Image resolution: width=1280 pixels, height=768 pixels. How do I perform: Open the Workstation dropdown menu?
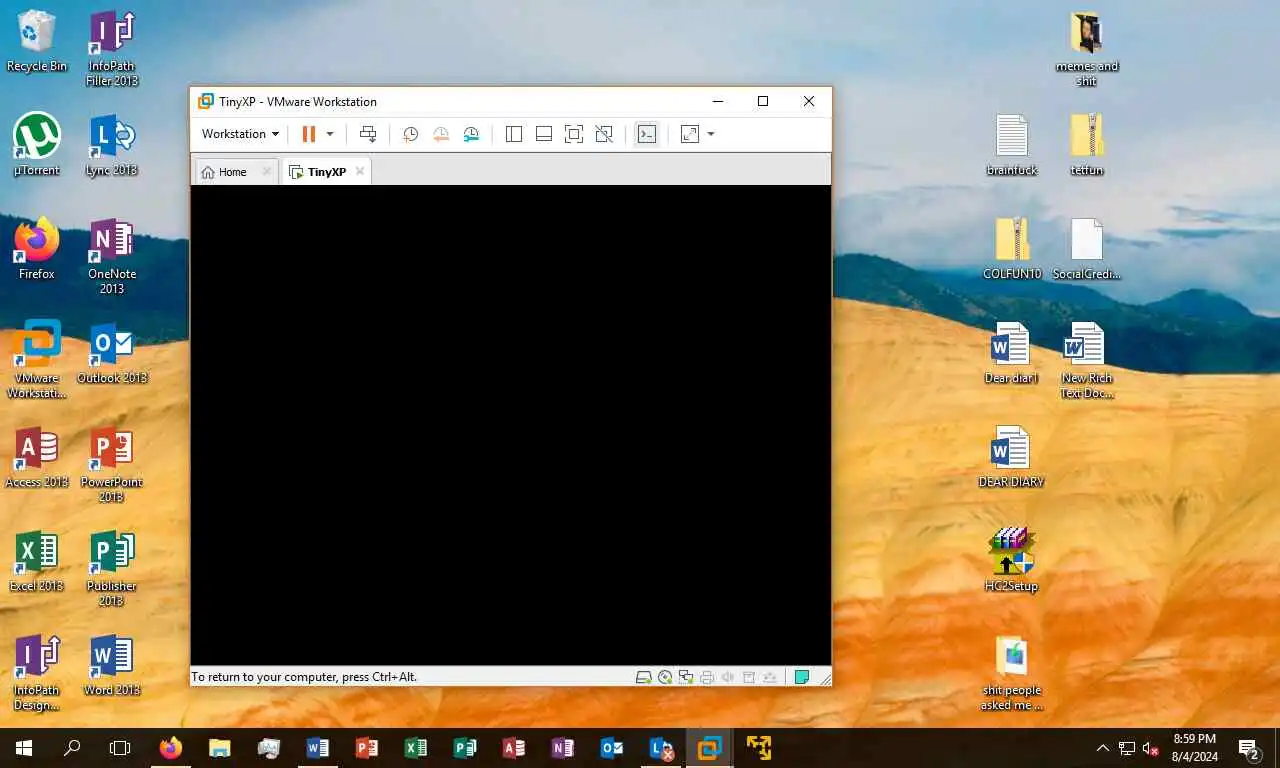(240, 134)
